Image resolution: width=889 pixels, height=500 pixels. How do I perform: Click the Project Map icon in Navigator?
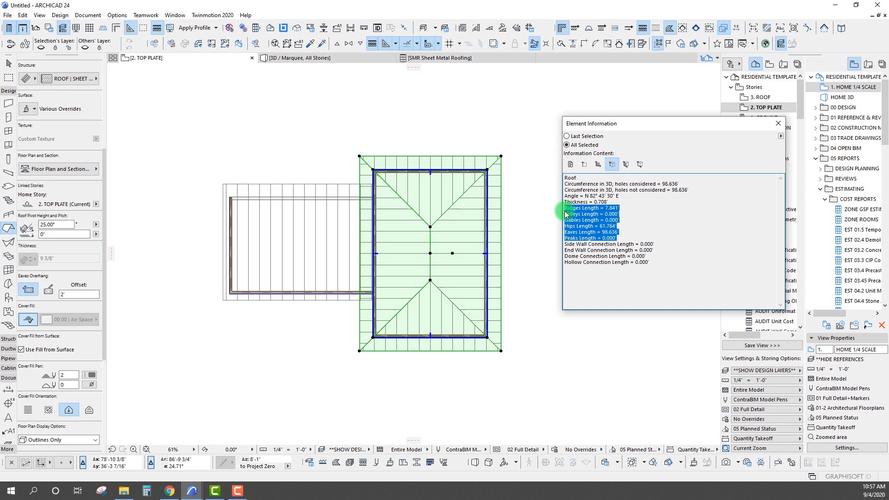coord(755,64)
